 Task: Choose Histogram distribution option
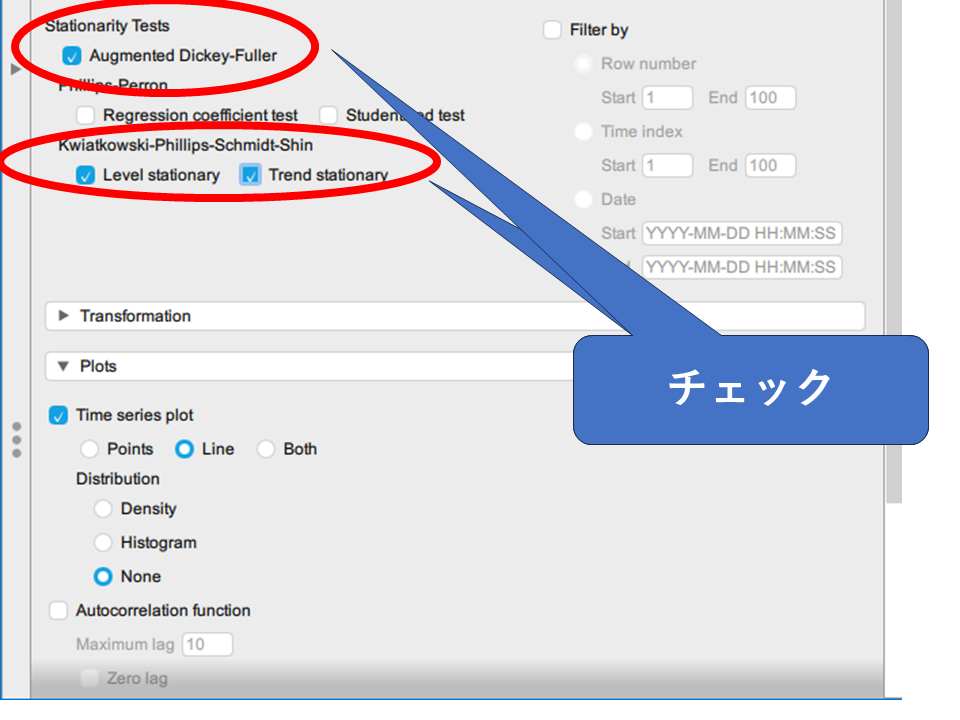point(103,543)
